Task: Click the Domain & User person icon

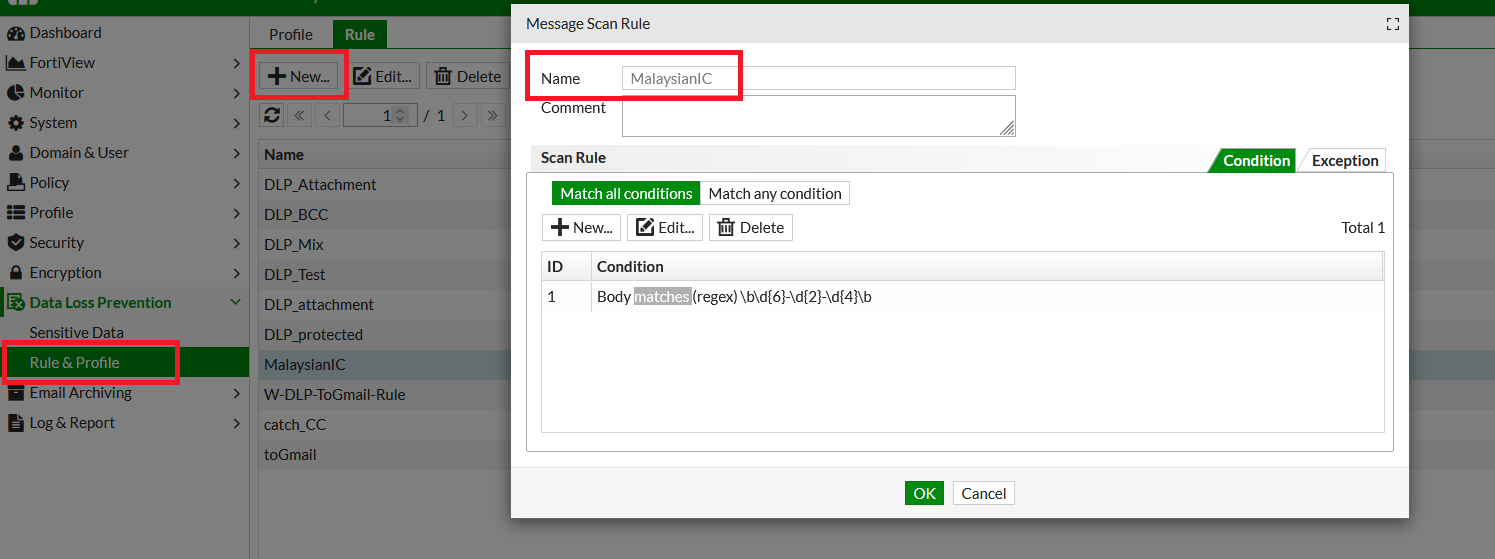Action: pyautogui.click(x=15, y=153)
